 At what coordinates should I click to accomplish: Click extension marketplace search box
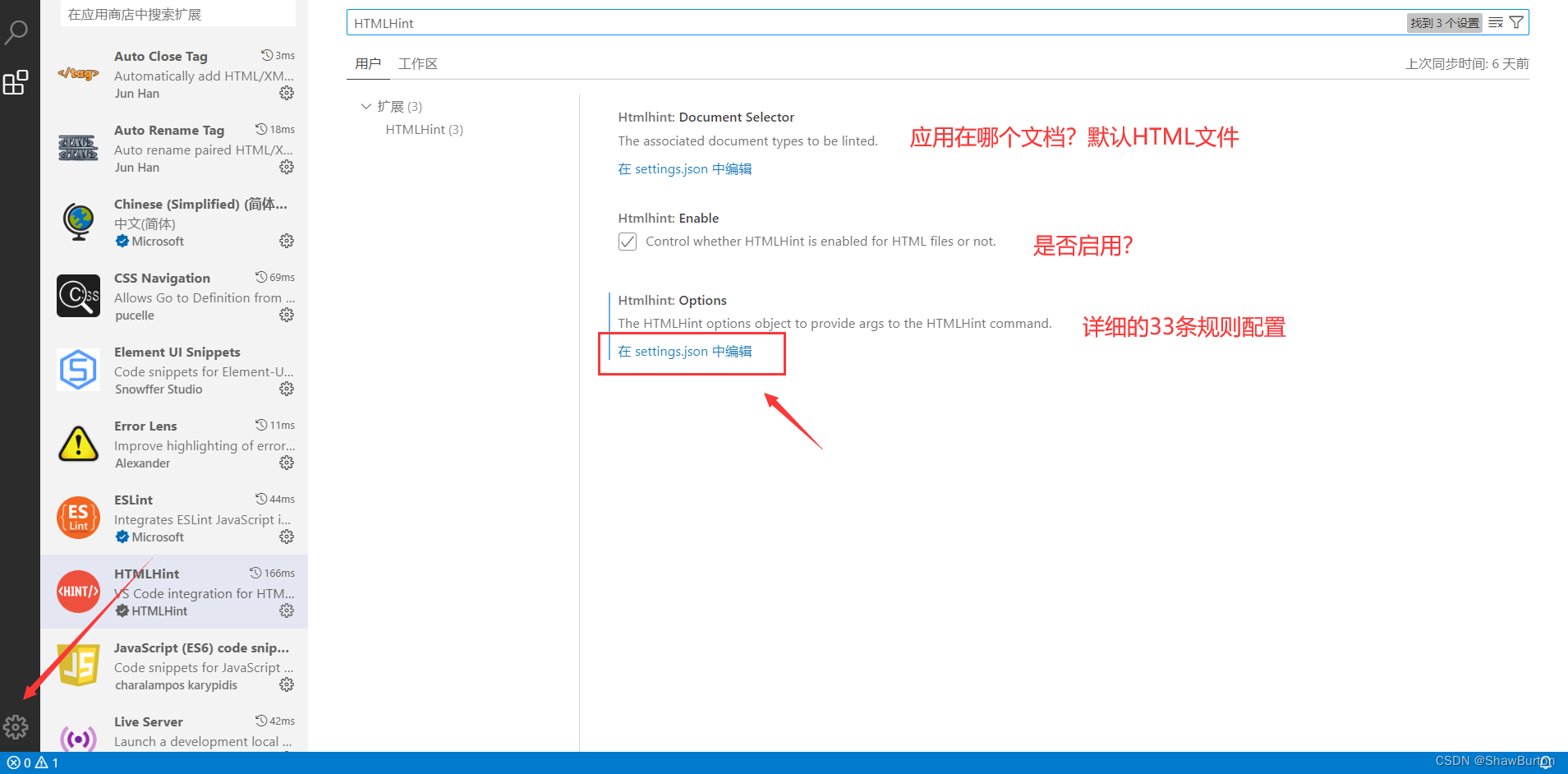pos(177,14)
